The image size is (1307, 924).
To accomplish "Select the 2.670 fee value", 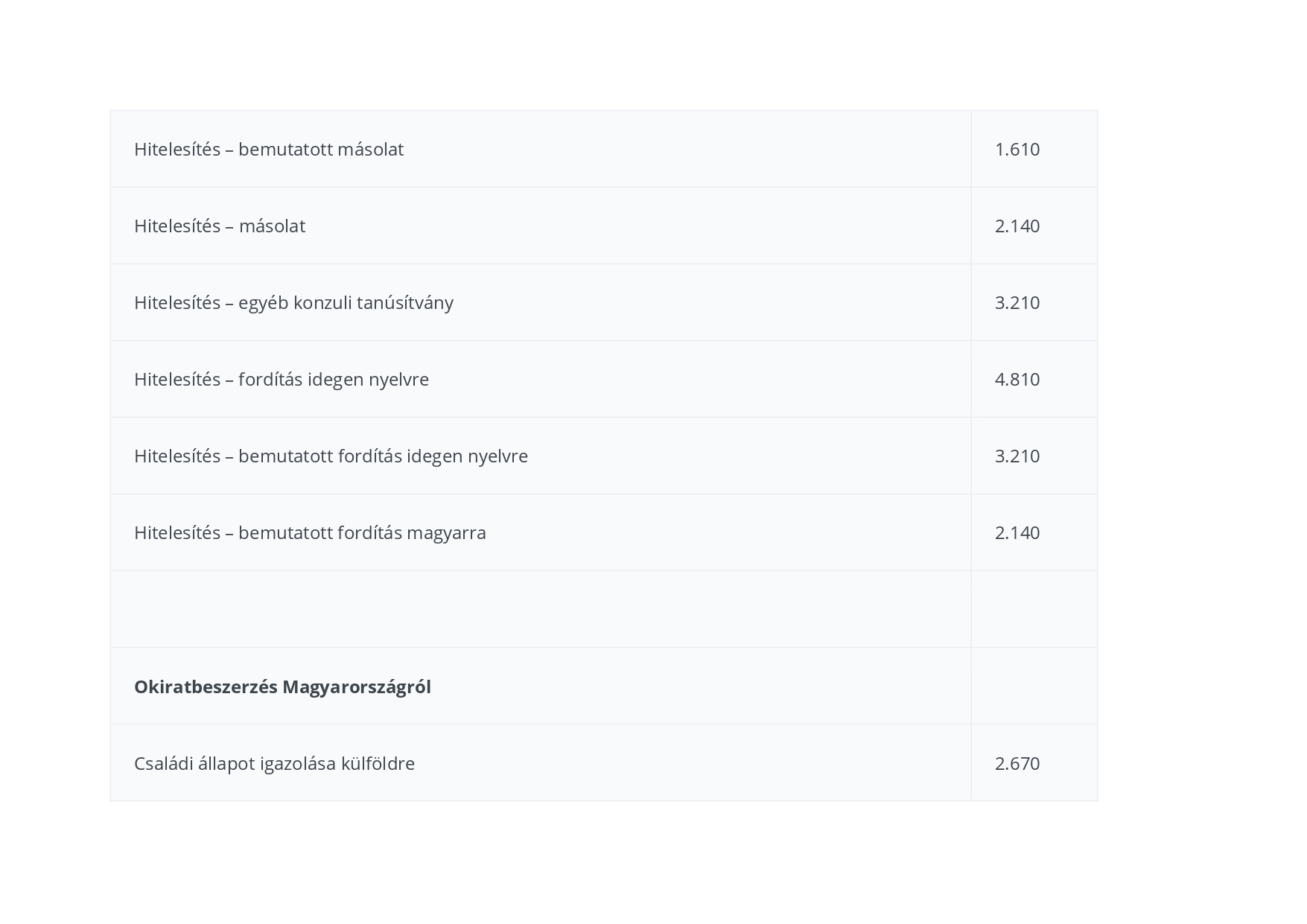I will (x=1017, y=763).
